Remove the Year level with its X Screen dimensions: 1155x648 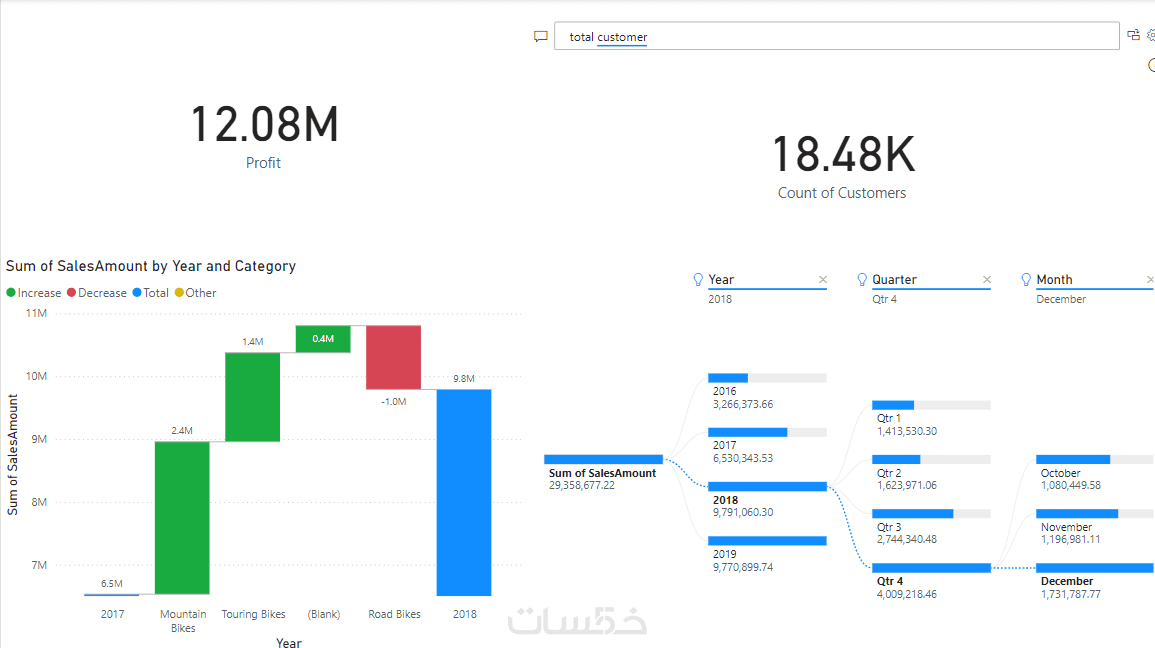click(823, 280)
